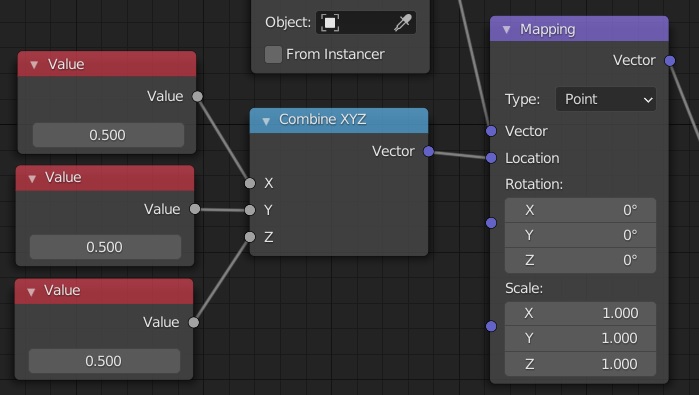The width and height of the screenshot is (699, 395).
Task: Click the Z input socket on Combine XYZ
Action: pyautogui.click(x=250, y=237)
